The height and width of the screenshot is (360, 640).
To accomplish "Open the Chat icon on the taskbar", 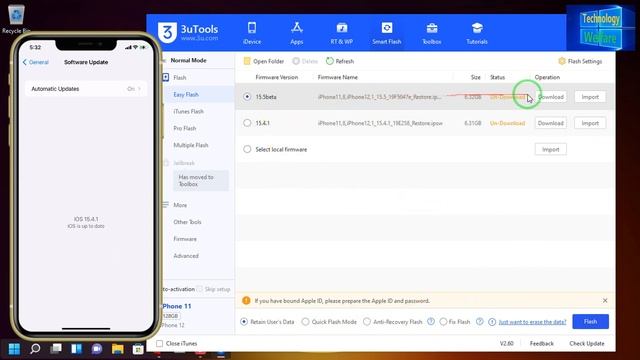I will click(x=97, y=349).
